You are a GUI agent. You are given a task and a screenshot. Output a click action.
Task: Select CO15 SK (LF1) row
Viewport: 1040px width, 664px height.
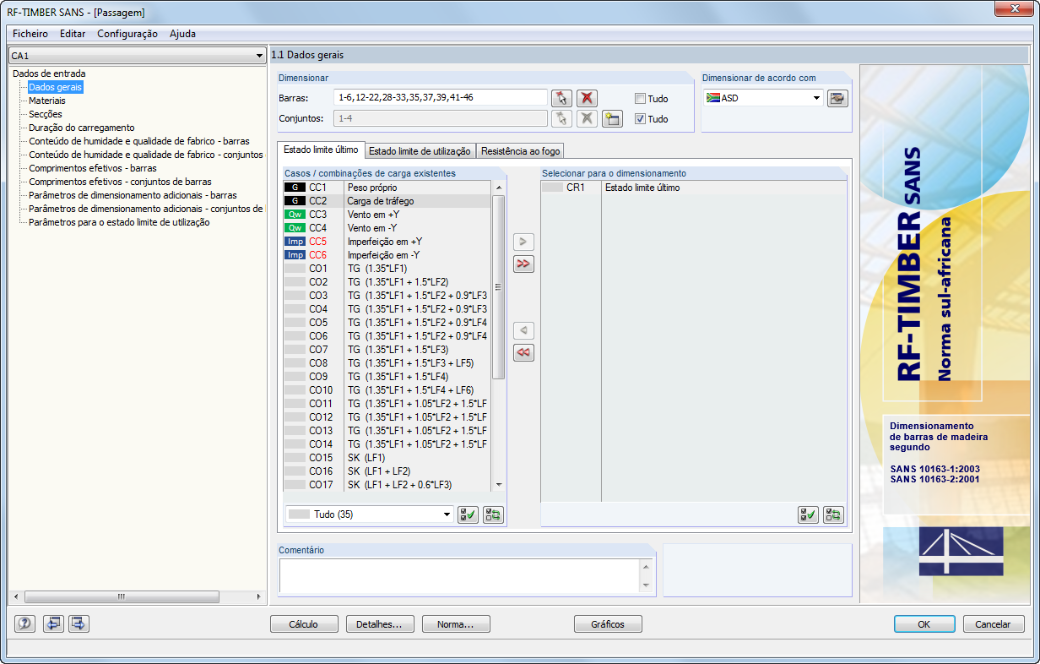[x=387, y=458]
